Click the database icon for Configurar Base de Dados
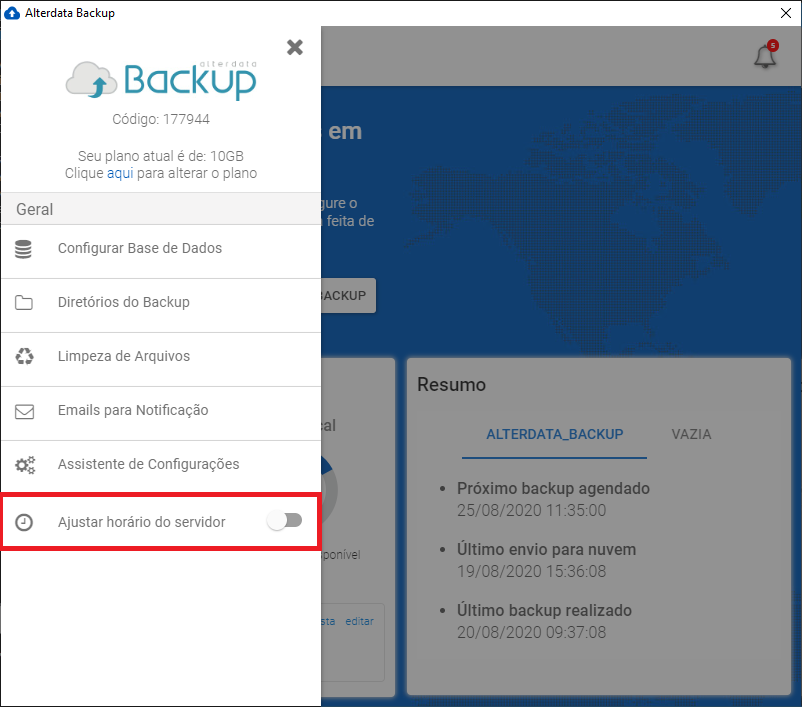Screen dimensions: 802x707 click(x=23, y=249)
